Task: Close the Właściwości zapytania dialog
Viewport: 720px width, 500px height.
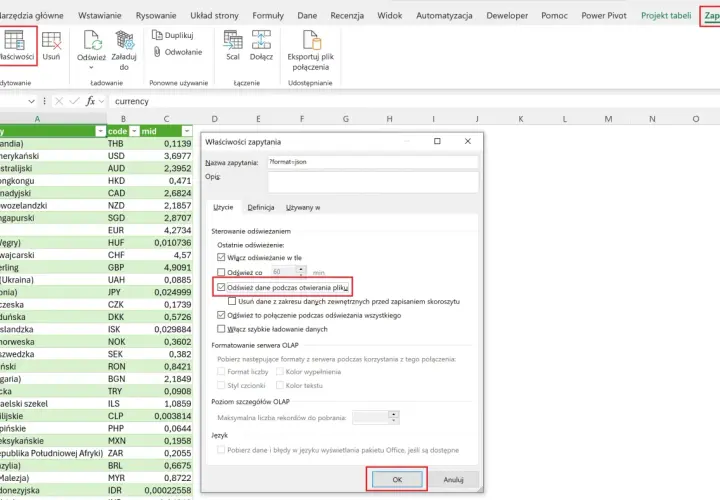Action: coord(467,141)
